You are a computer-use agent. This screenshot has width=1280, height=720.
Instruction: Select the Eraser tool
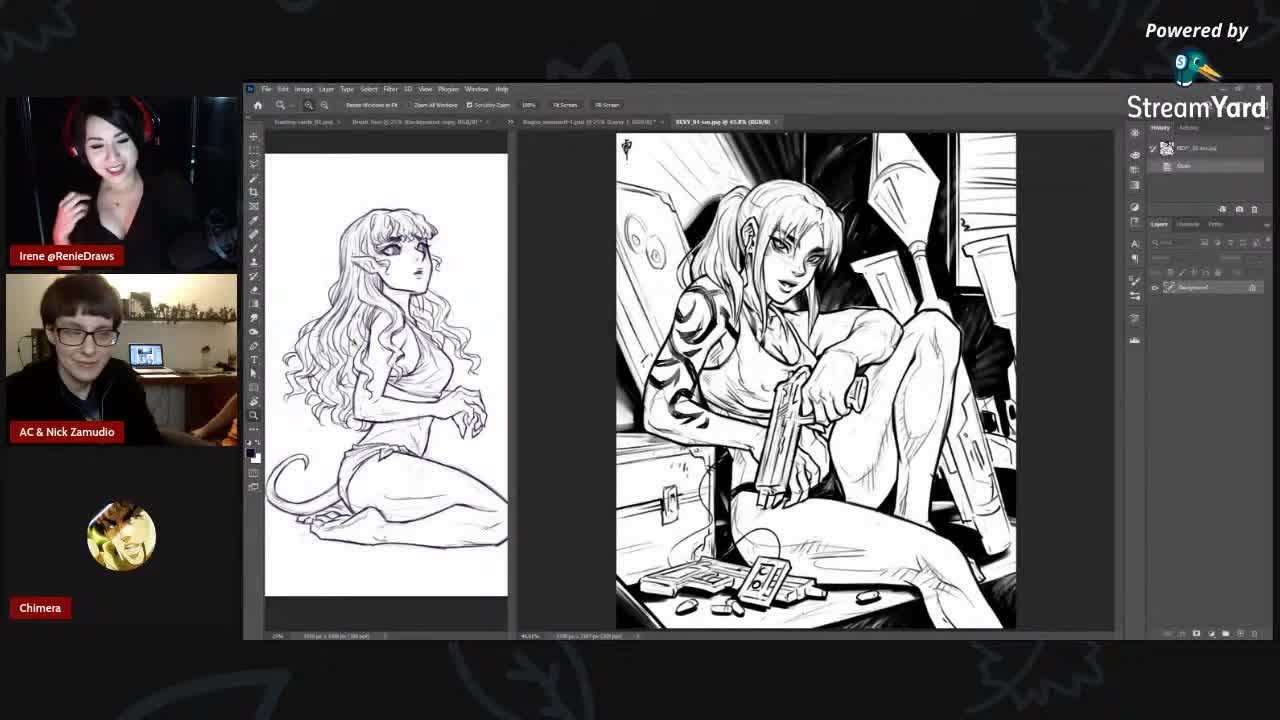[x=254, y=289]
